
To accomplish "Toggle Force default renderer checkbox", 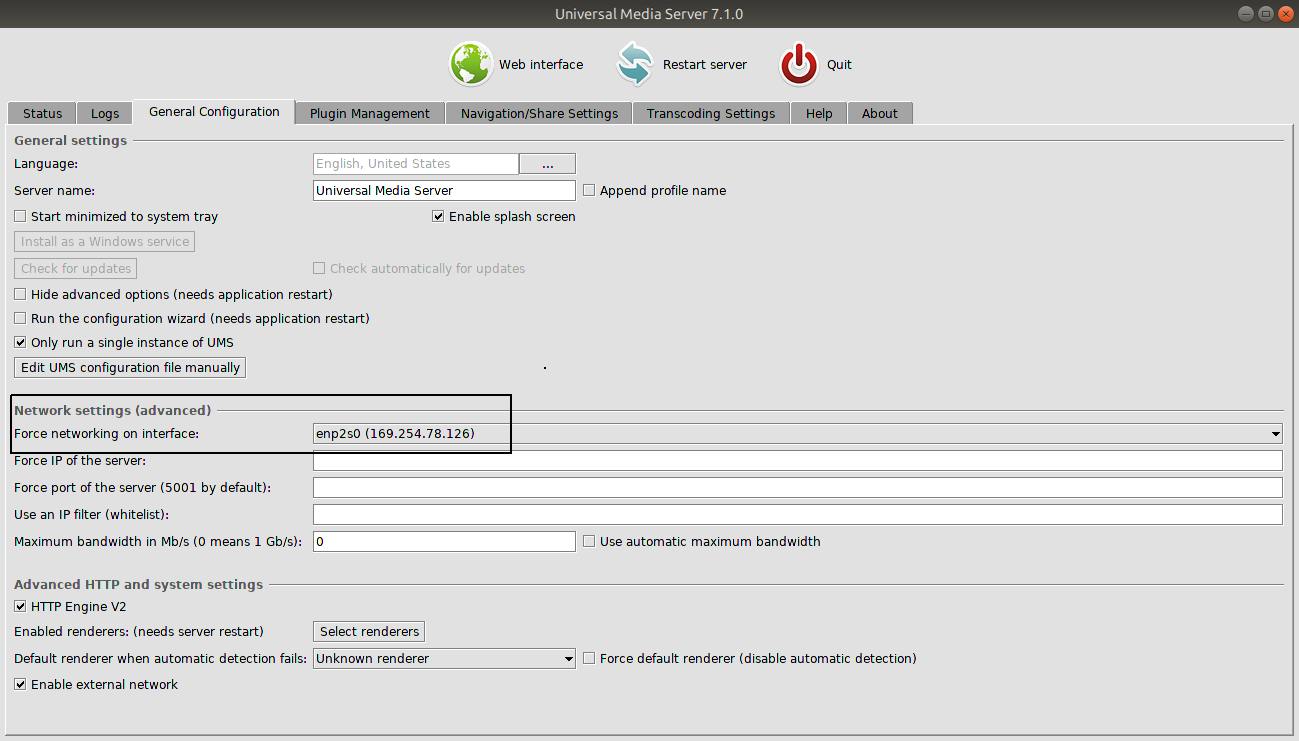I will click(589, 658).
